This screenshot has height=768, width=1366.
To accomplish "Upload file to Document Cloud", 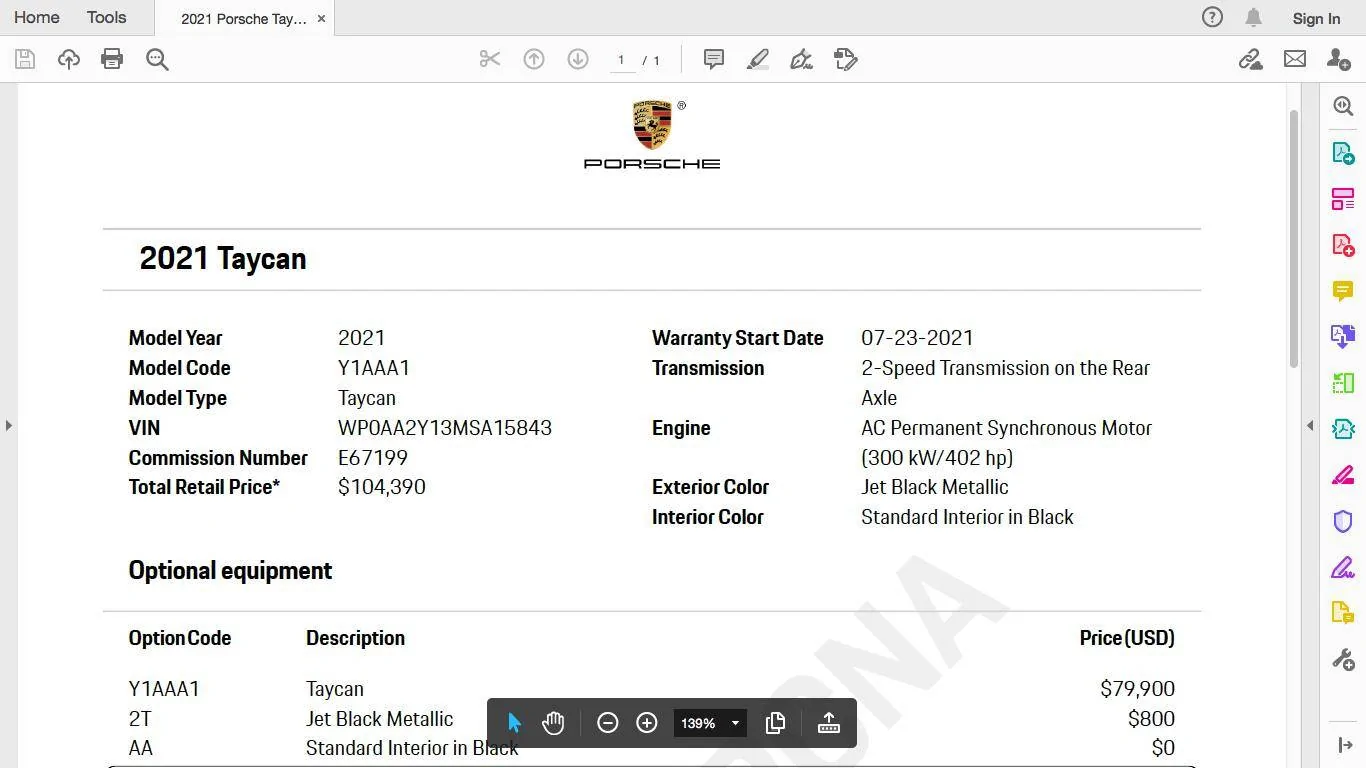I will [69, 59].
